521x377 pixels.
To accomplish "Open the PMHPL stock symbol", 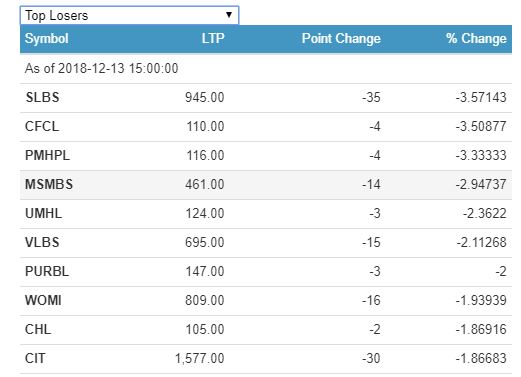I will (x=48, y=156).
